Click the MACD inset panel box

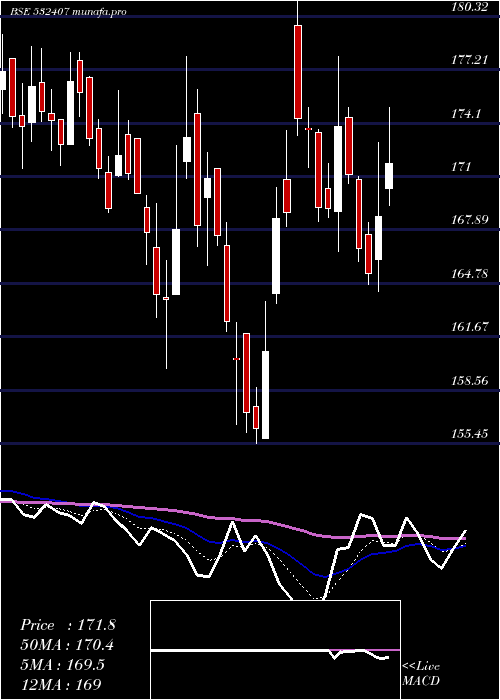(x=275, y=650)
